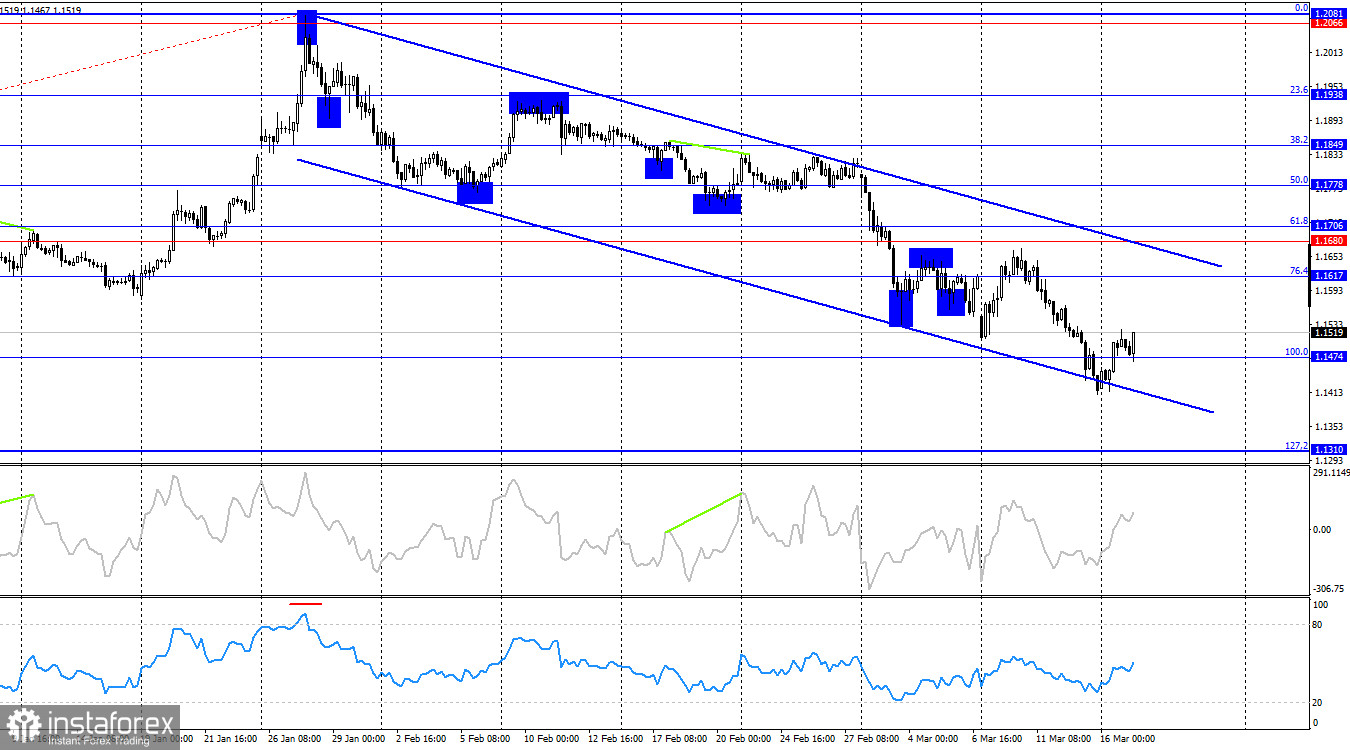Click the 1.1310 support level label
The image size is (1350, 750).
[1328, 447]
